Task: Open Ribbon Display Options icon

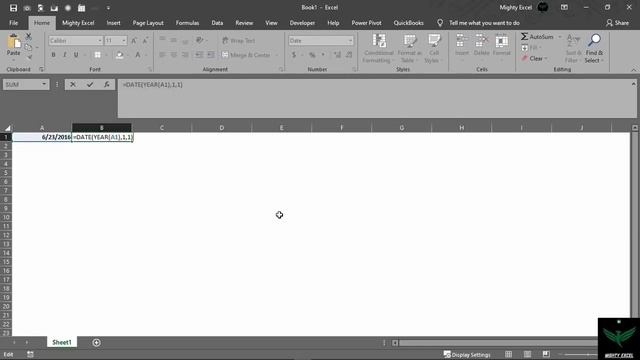Action: (564, 7)
